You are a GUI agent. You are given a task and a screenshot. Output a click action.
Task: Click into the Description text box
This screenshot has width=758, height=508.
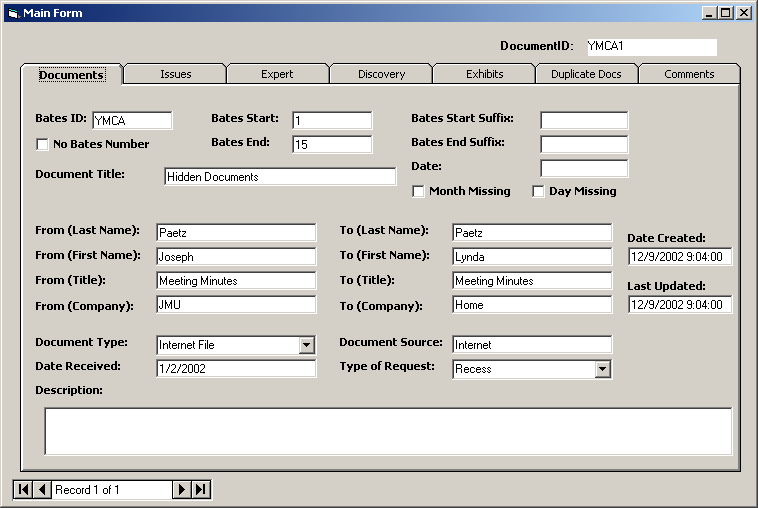pos(388,431)
